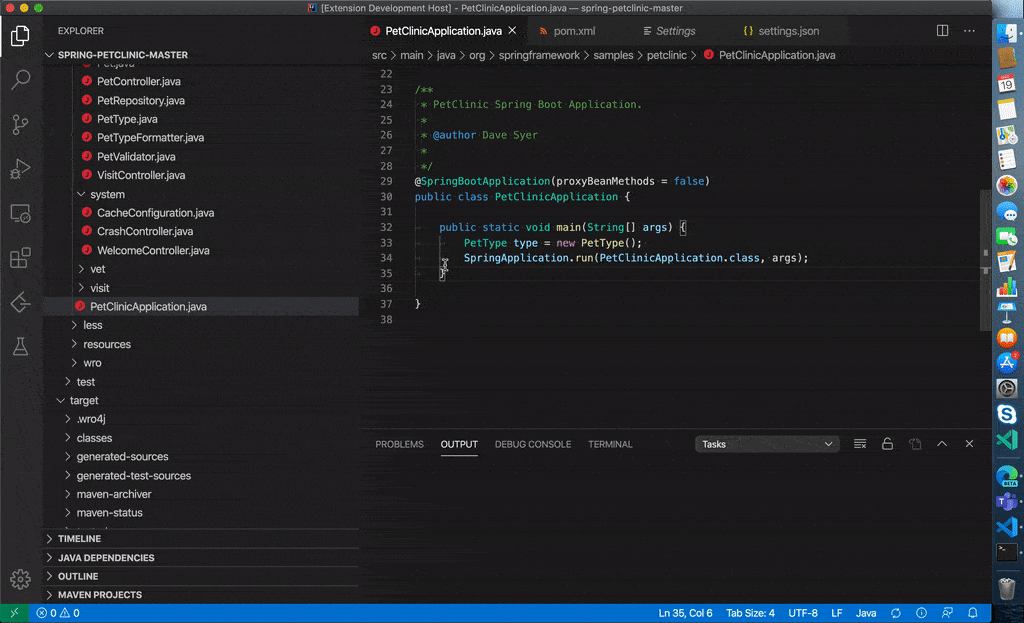The height and width of the screenshot is (623, 1024).
Task: Open the TERMINAL panel tab
Action: coord(610,444)
